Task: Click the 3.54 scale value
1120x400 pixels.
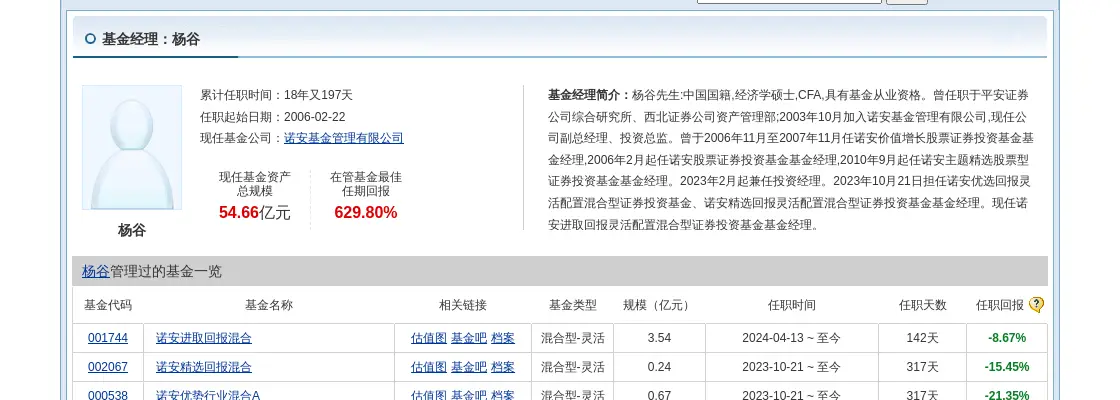Action: [x=659, y=338]
